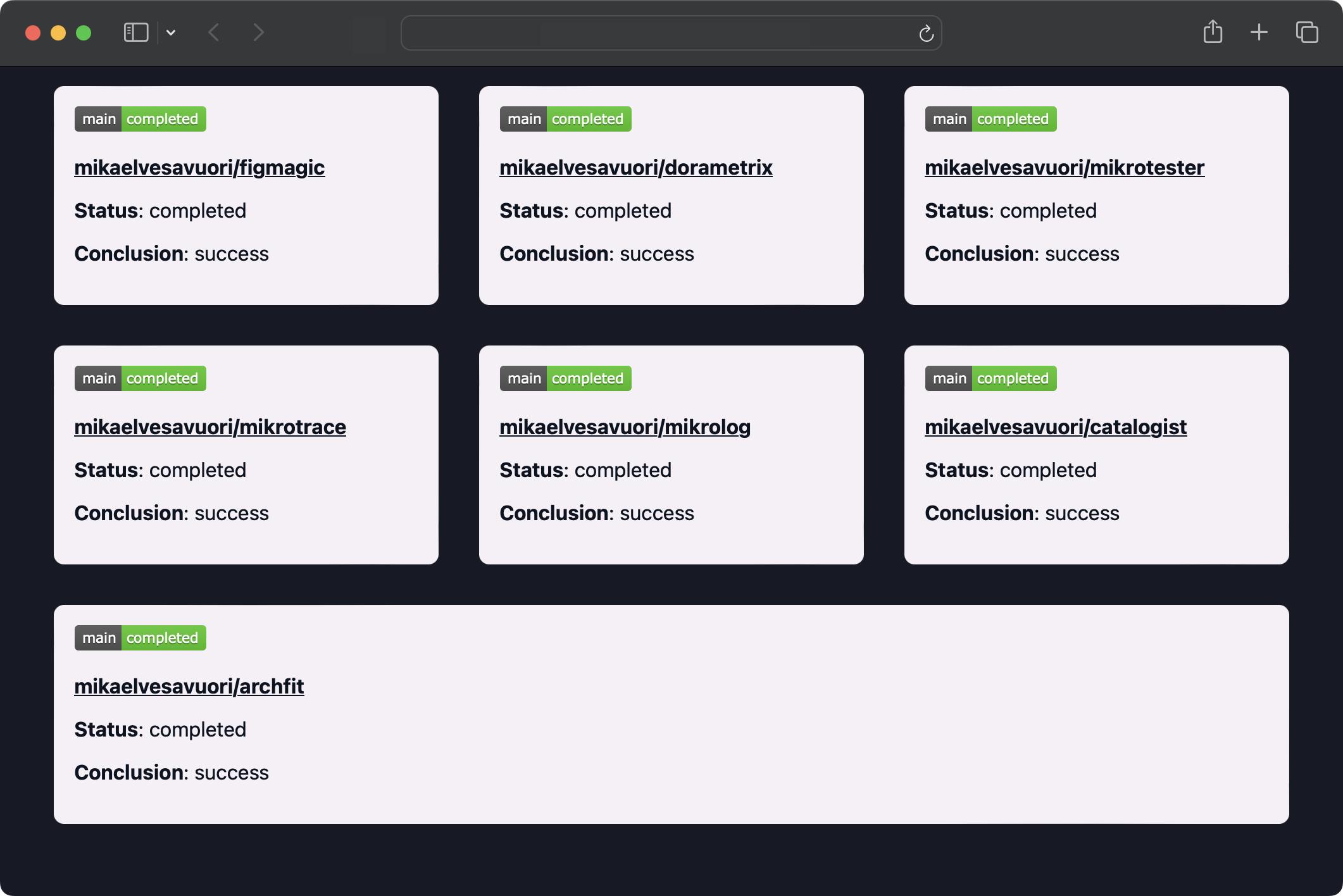Open the mikaelvesavuori/dorametrix link

635,168
